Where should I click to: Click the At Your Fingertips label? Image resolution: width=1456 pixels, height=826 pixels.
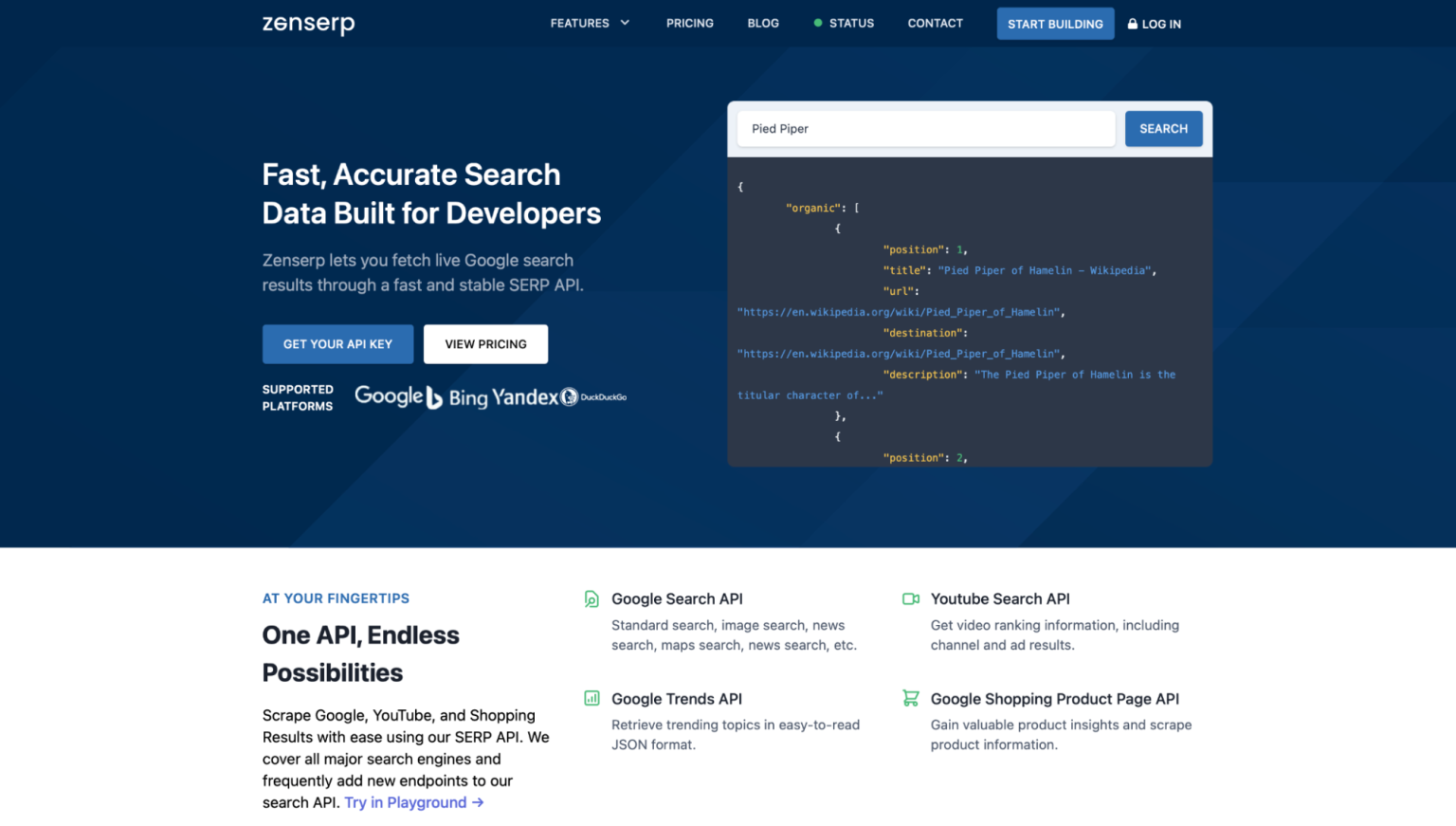tap(336, 598)
